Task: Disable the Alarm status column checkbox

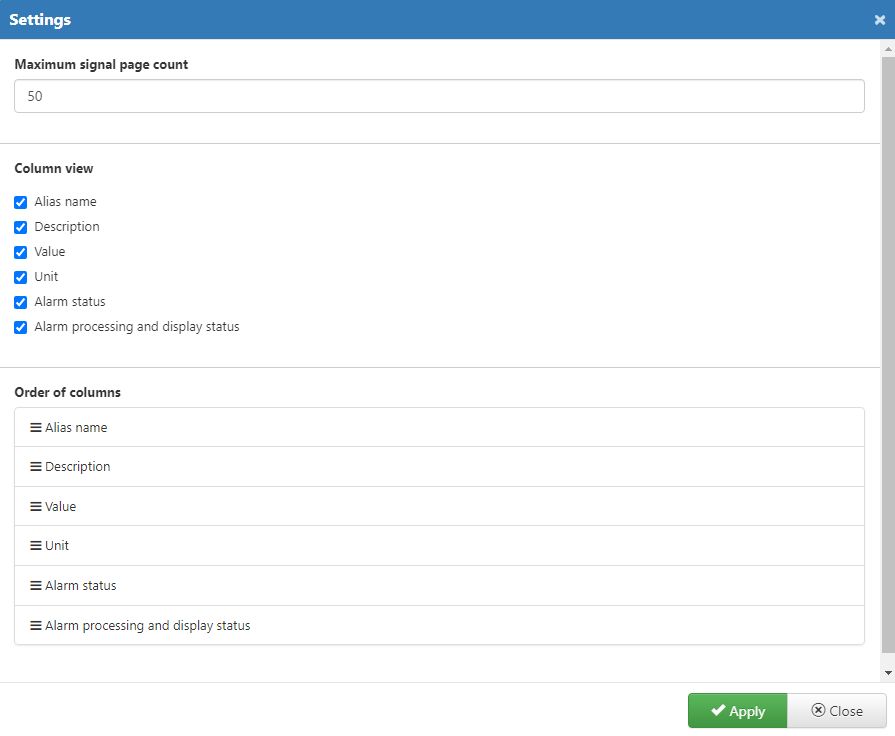Action: [21, 302]
